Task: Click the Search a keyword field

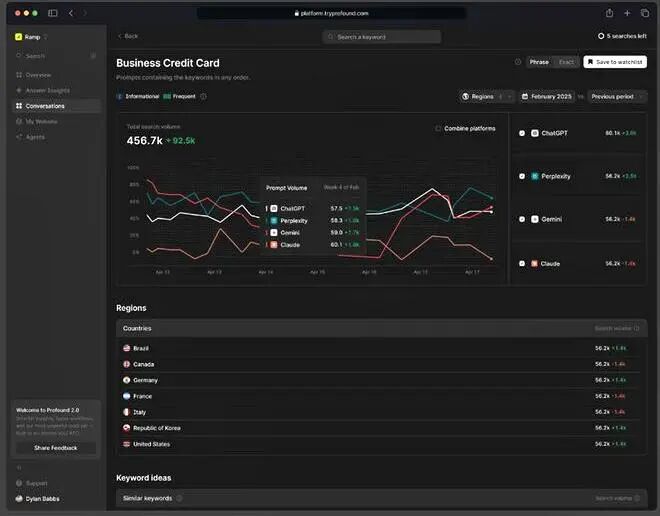Action: pos(382,37)
